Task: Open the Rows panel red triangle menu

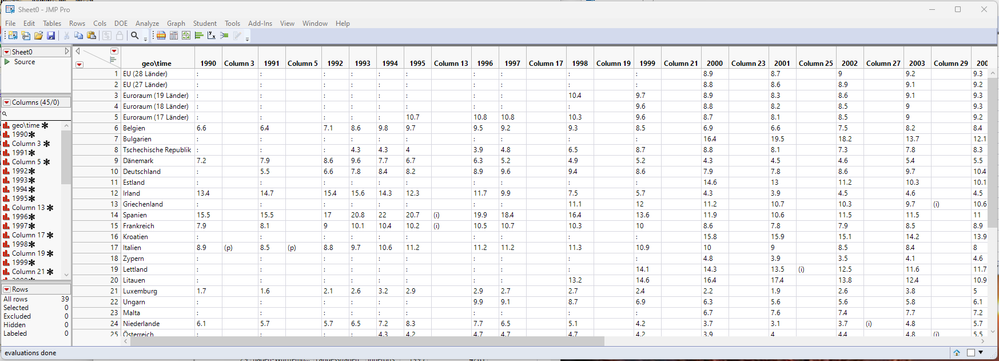Action: (6, 290)
